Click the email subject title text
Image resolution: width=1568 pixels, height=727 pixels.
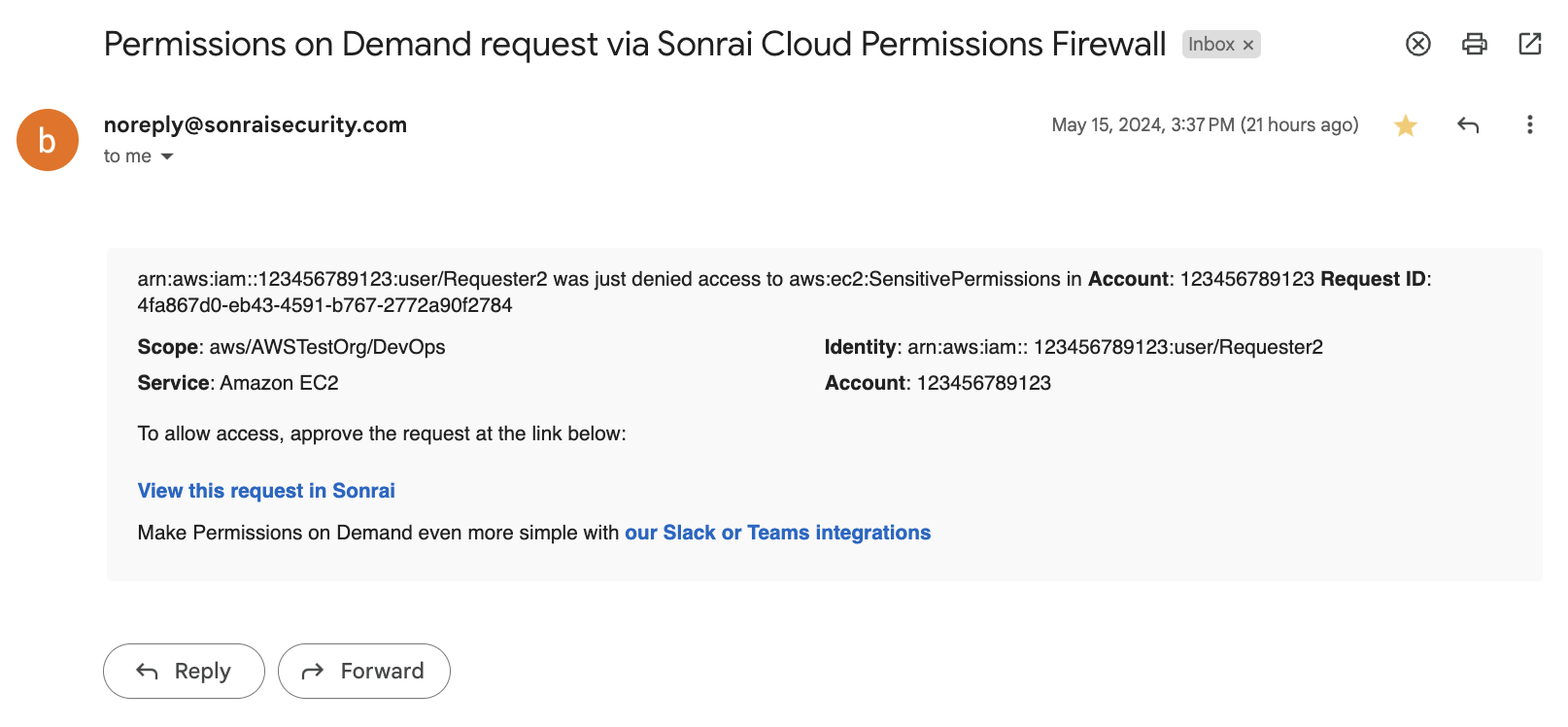[x=634, y=44]
